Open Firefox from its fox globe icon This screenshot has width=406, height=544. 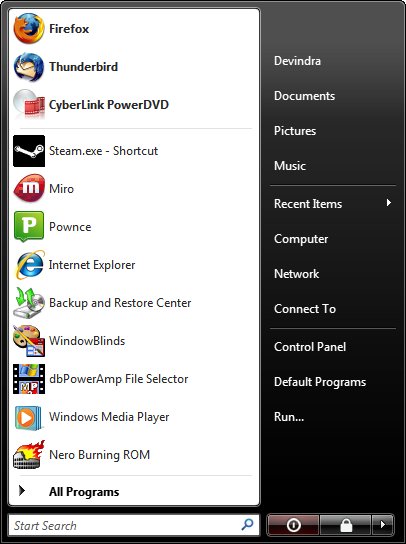pos(29,28)
